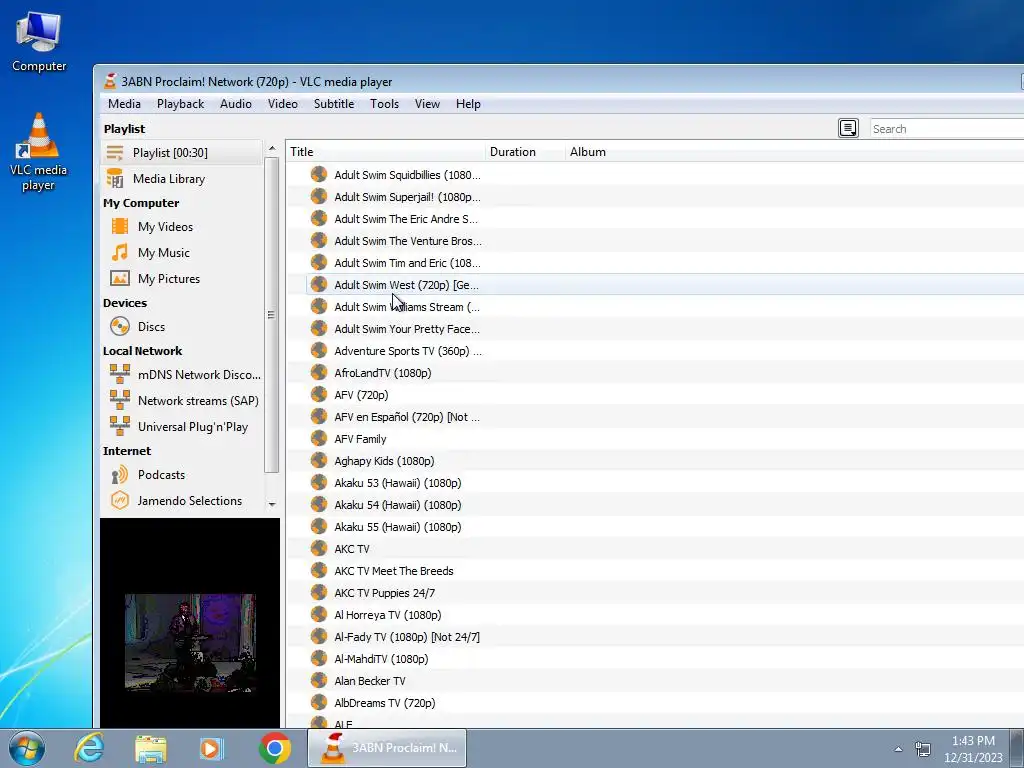Image resolution: width=1024 pixels, height=768 pixels.
Task: Click the Playlist list icon in sidebar
Action: point(115,153)
